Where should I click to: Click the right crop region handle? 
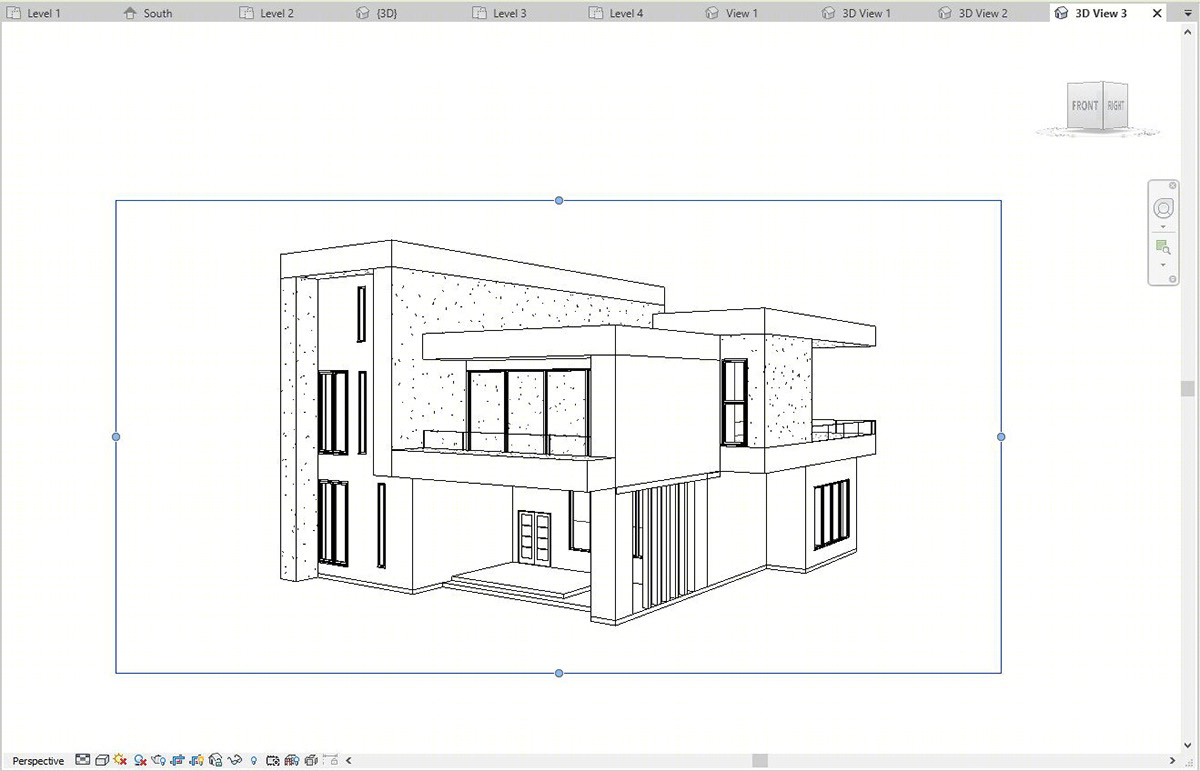tap(1001, 437)
